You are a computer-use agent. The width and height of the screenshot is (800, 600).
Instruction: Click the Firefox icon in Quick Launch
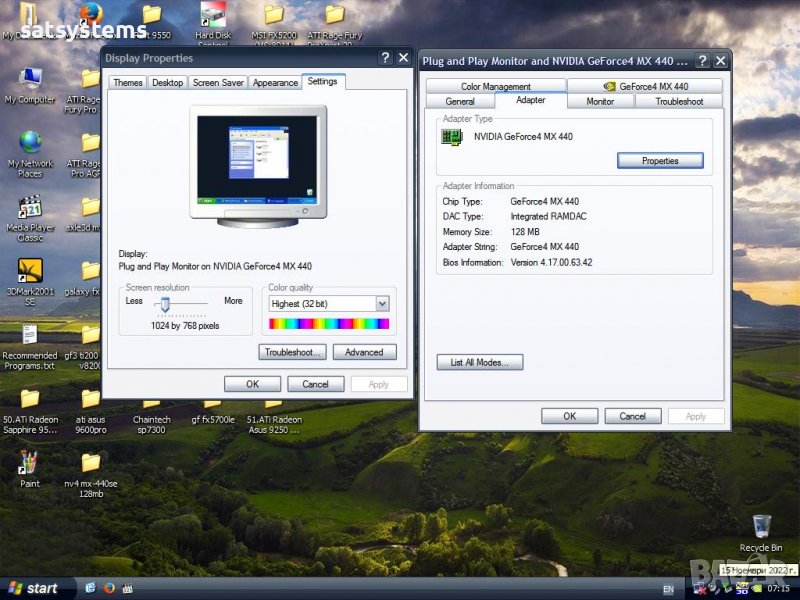click(109, 588)
